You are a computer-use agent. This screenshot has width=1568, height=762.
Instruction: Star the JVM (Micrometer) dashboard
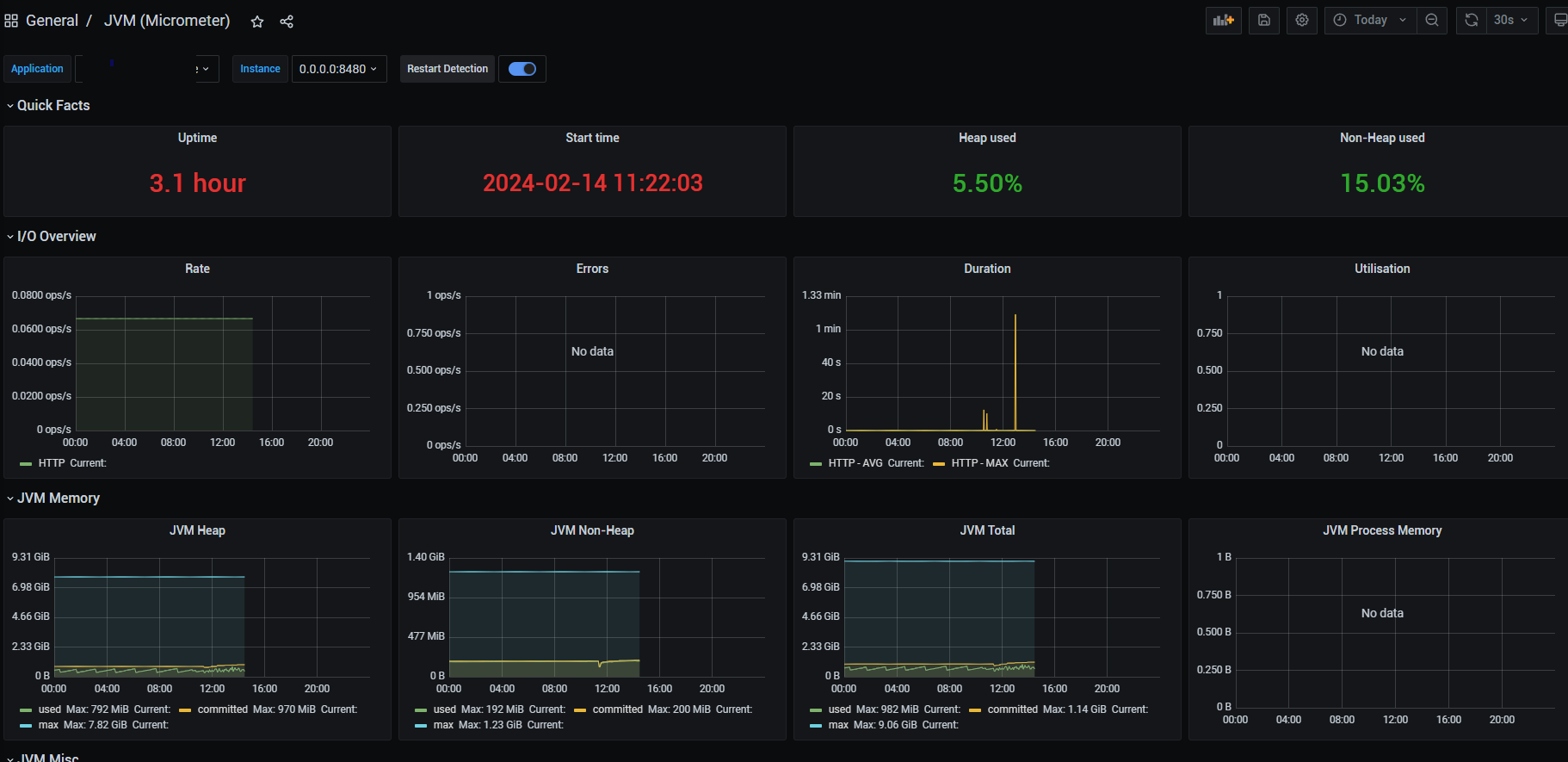click(257, 22)
